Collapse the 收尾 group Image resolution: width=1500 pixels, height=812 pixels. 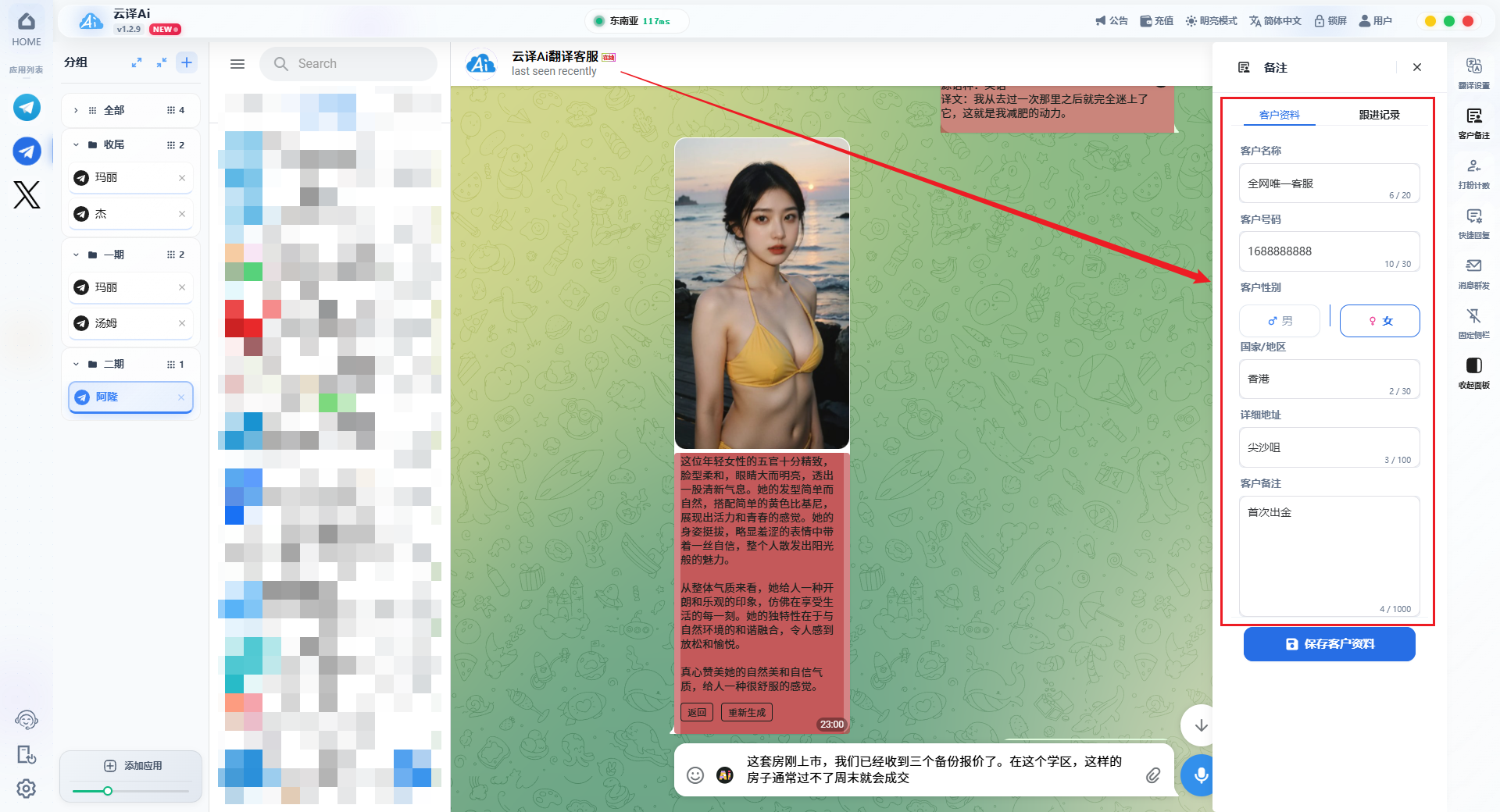[x=76, y=144]
